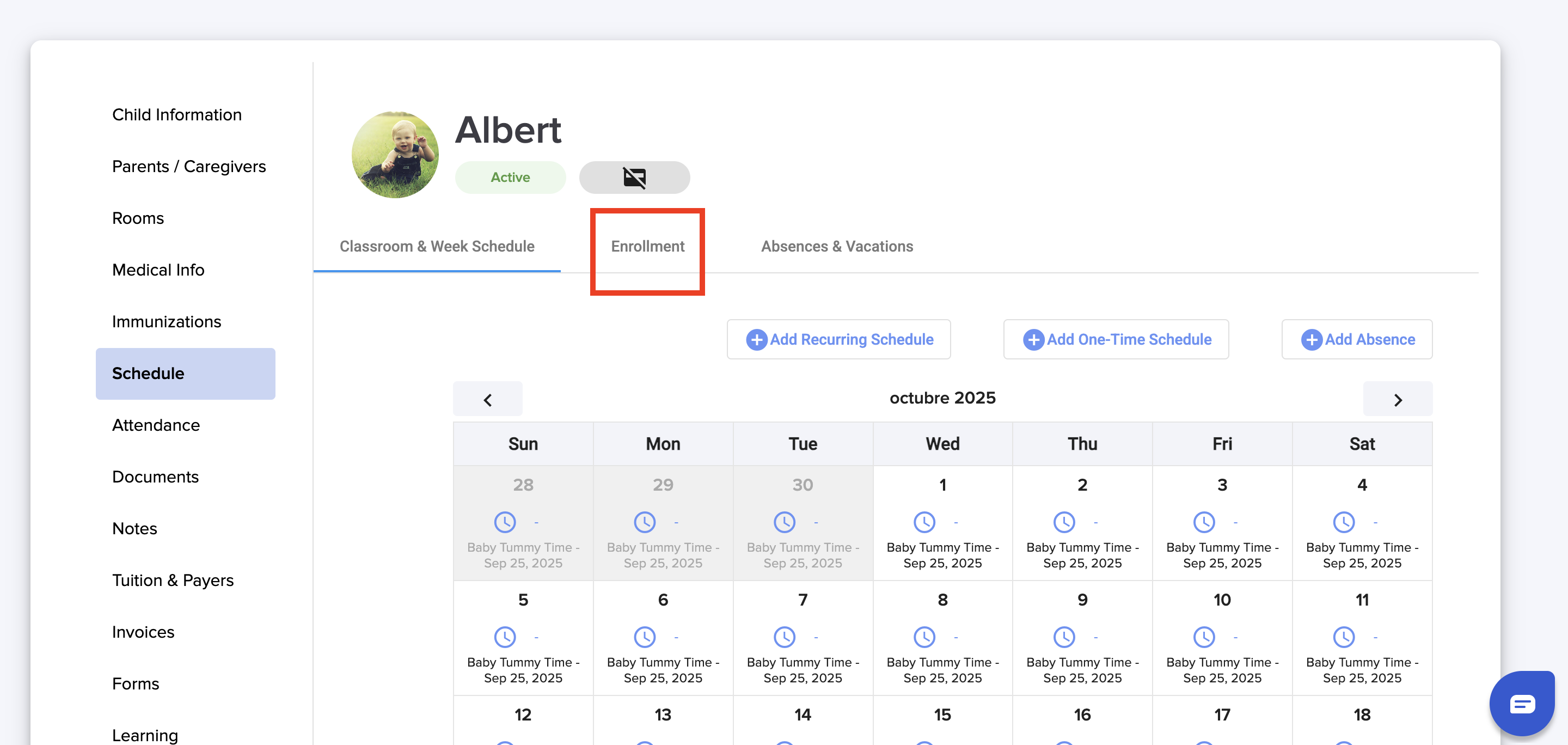The height and width of the screenshot is (745, 1568).
Task: Go to next month with right chevron
Action: pyautogui.click(x=1397, y=399)
